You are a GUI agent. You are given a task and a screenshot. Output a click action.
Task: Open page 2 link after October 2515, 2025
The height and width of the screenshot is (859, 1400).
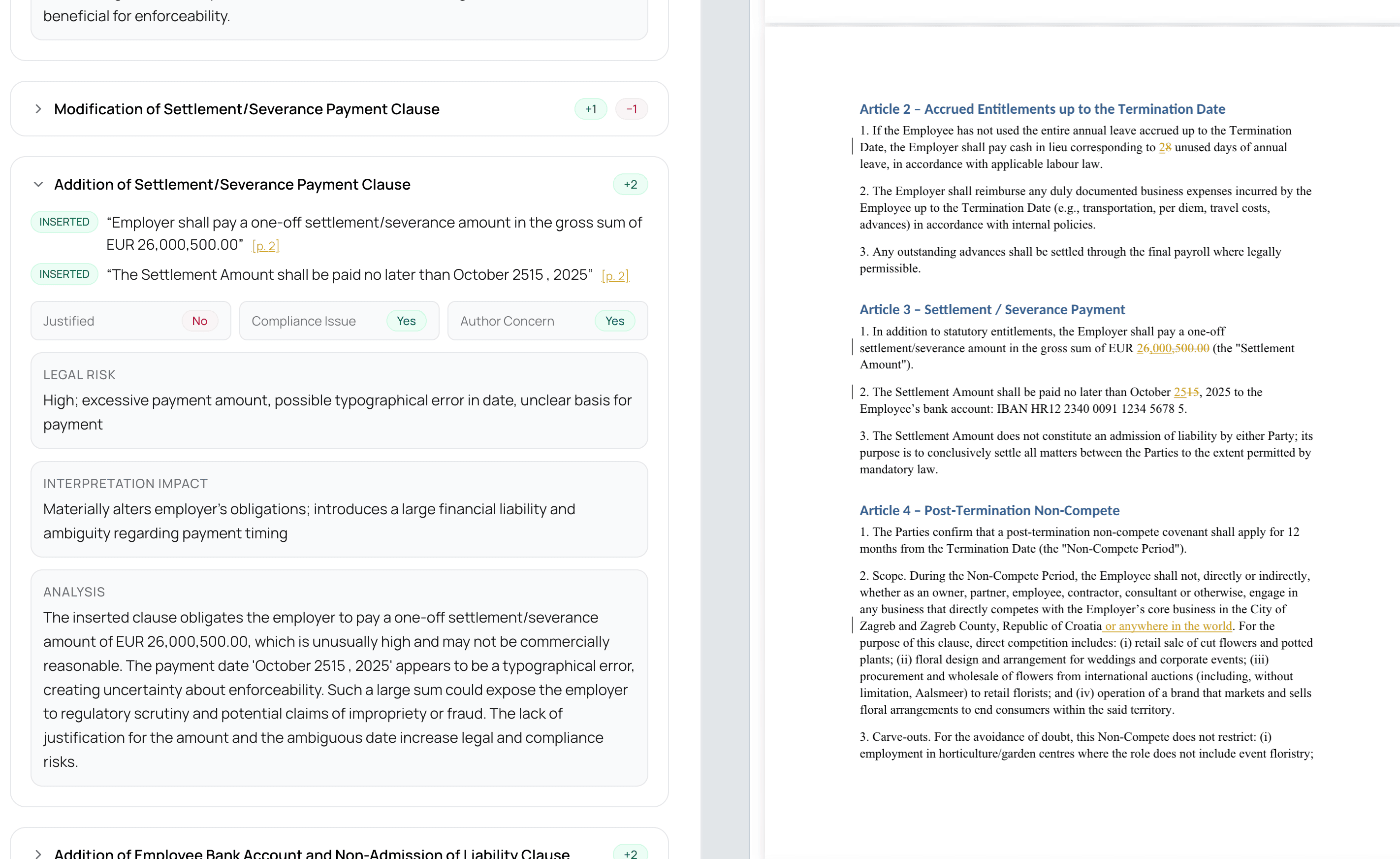(615, 276)
